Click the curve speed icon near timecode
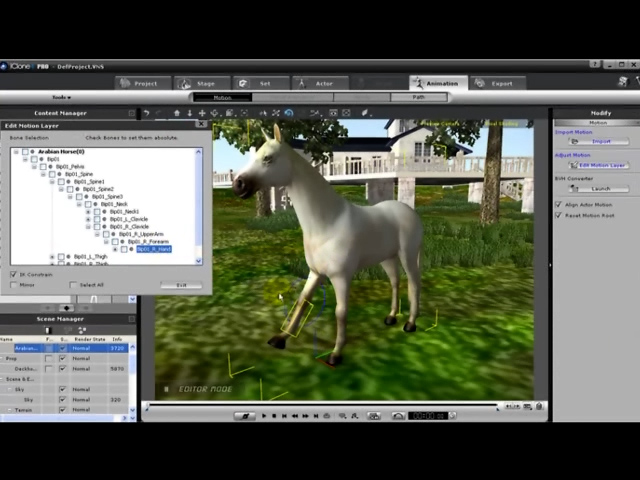 click(398, 416)
